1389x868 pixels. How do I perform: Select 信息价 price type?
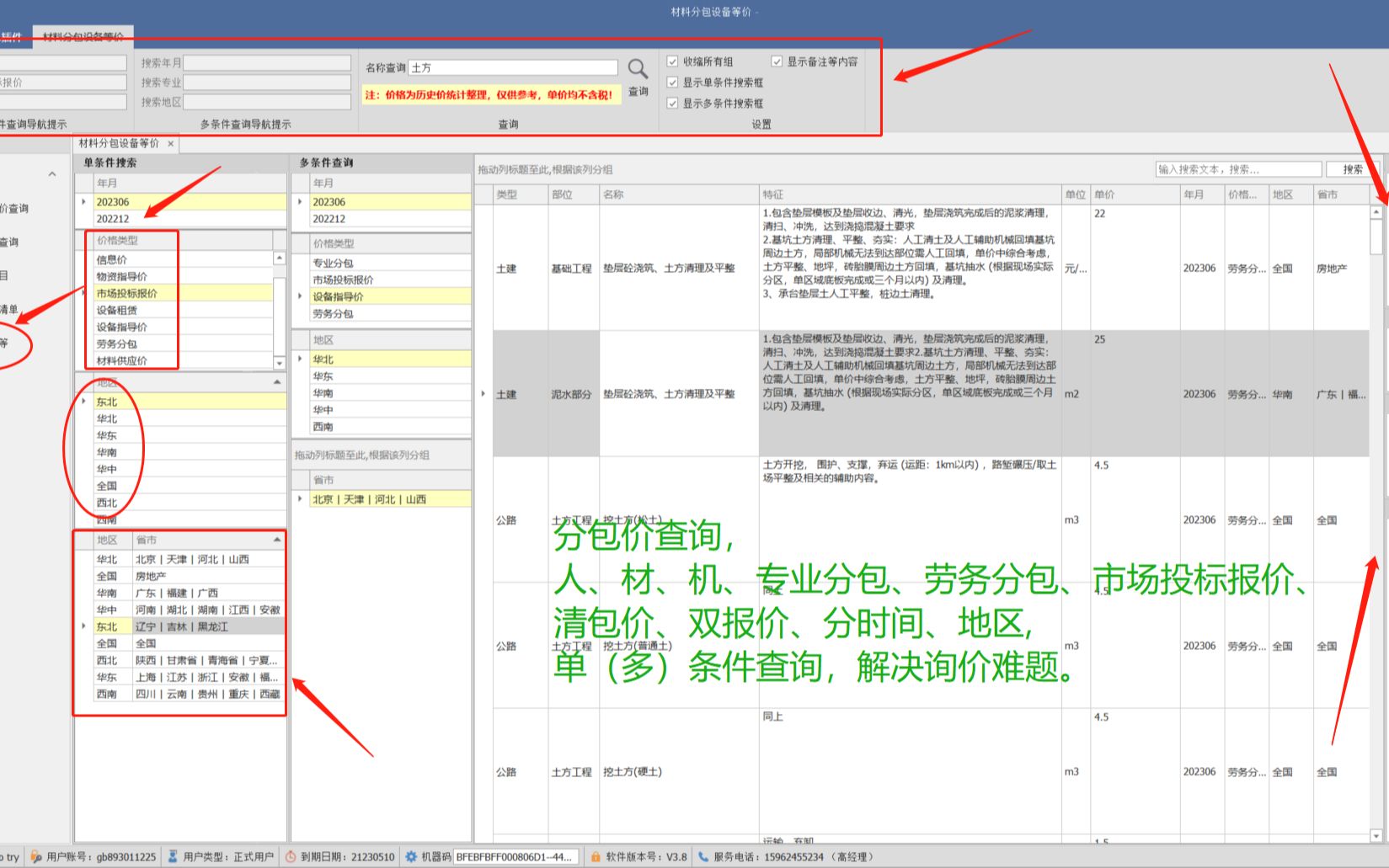point(183,260)
